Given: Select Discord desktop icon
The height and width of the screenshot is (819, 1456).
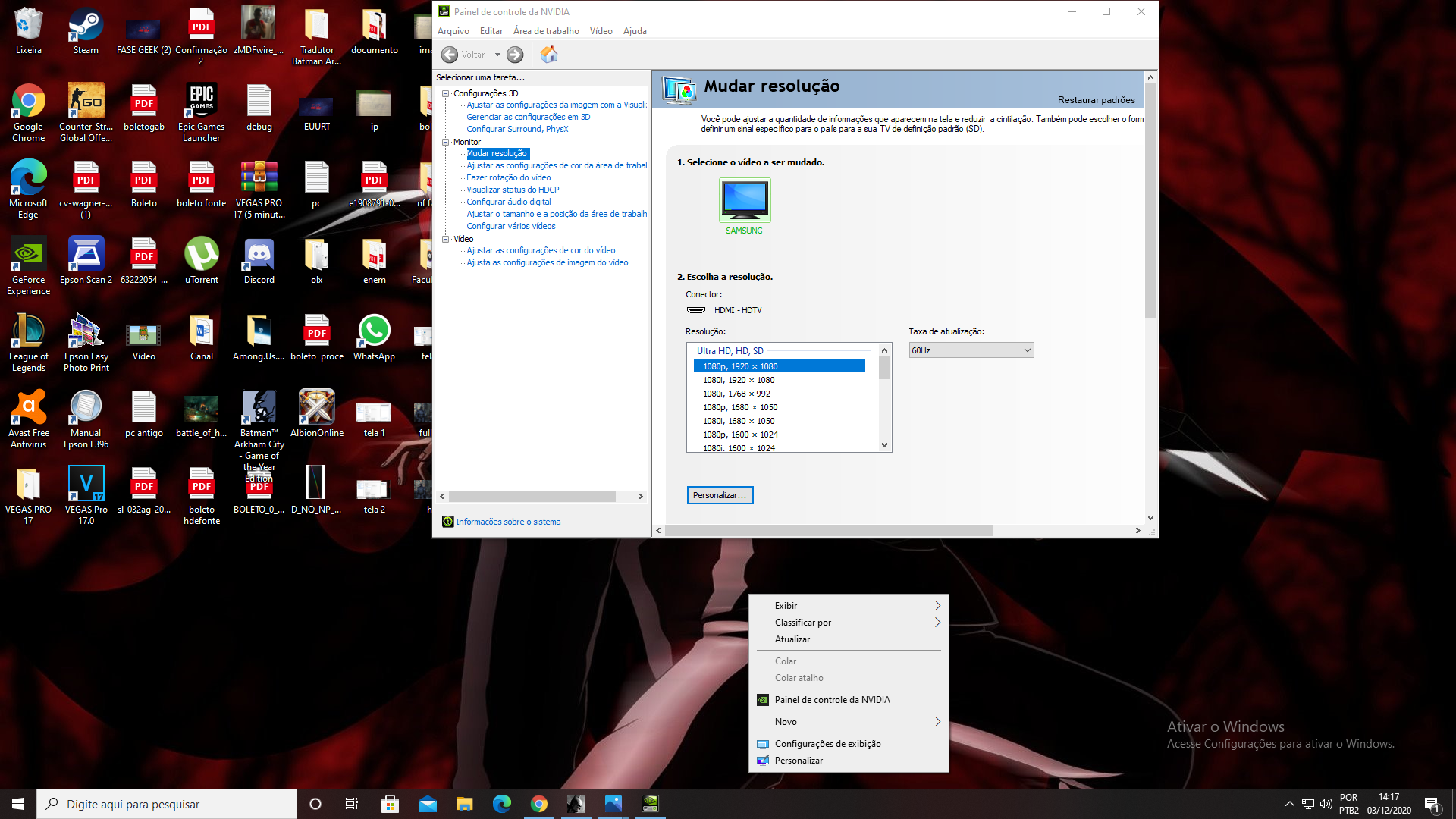Looking at the screenshot, I should pyautogui.click(x=259, y=260).
